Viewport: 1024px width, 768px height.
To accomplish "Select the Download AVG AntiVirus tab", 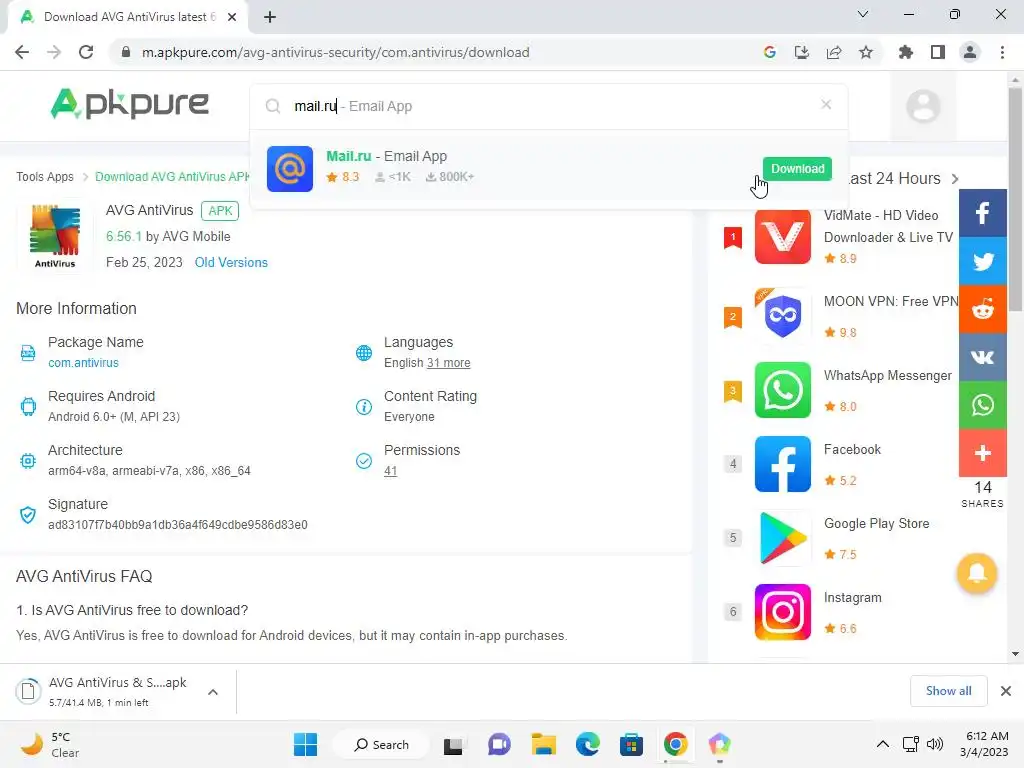I will pyautogui.click(x=128, y=17).
